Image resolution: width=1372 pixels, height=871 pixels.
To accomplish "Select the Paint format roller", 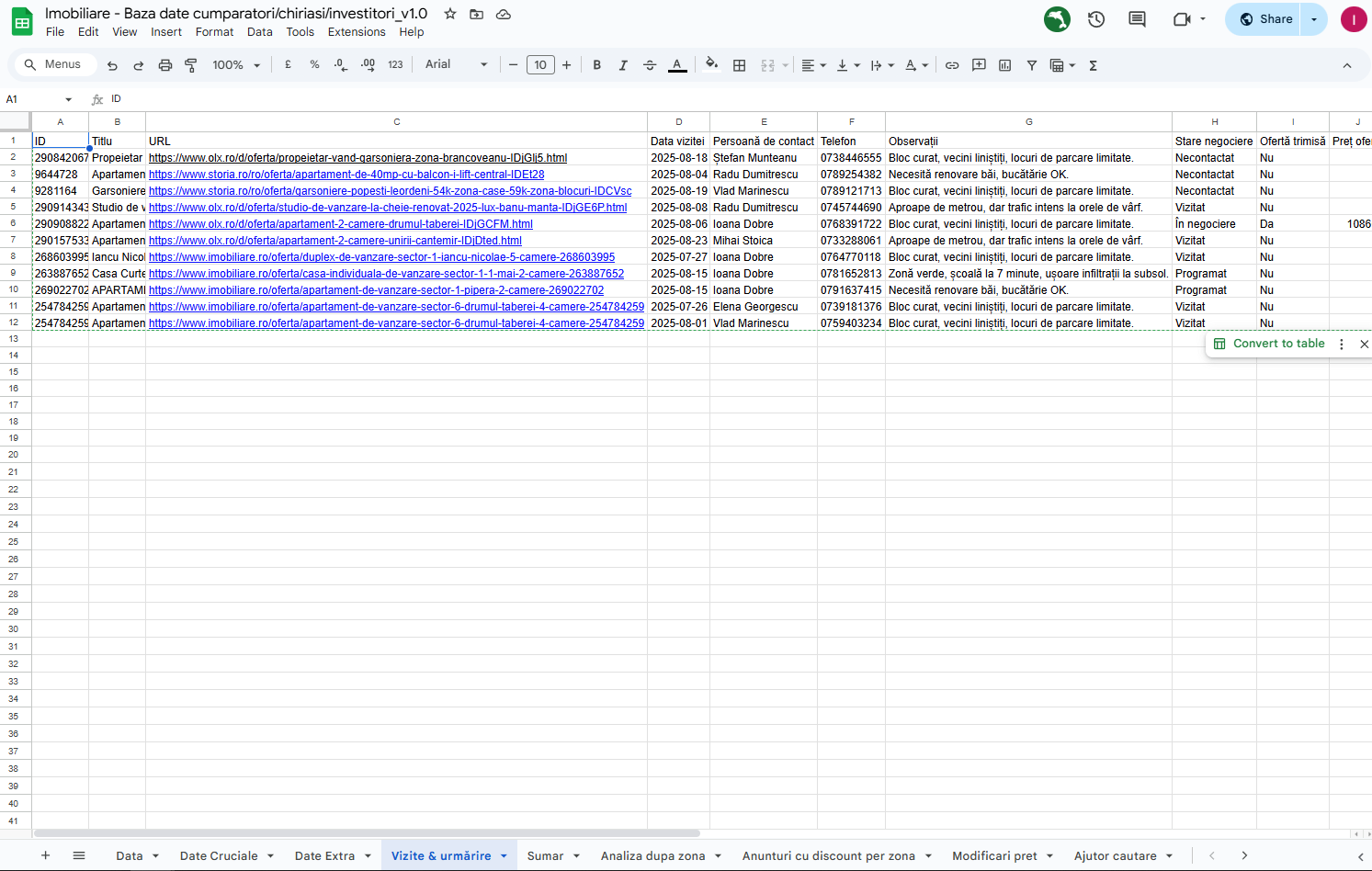I will [x=191, y=65].
